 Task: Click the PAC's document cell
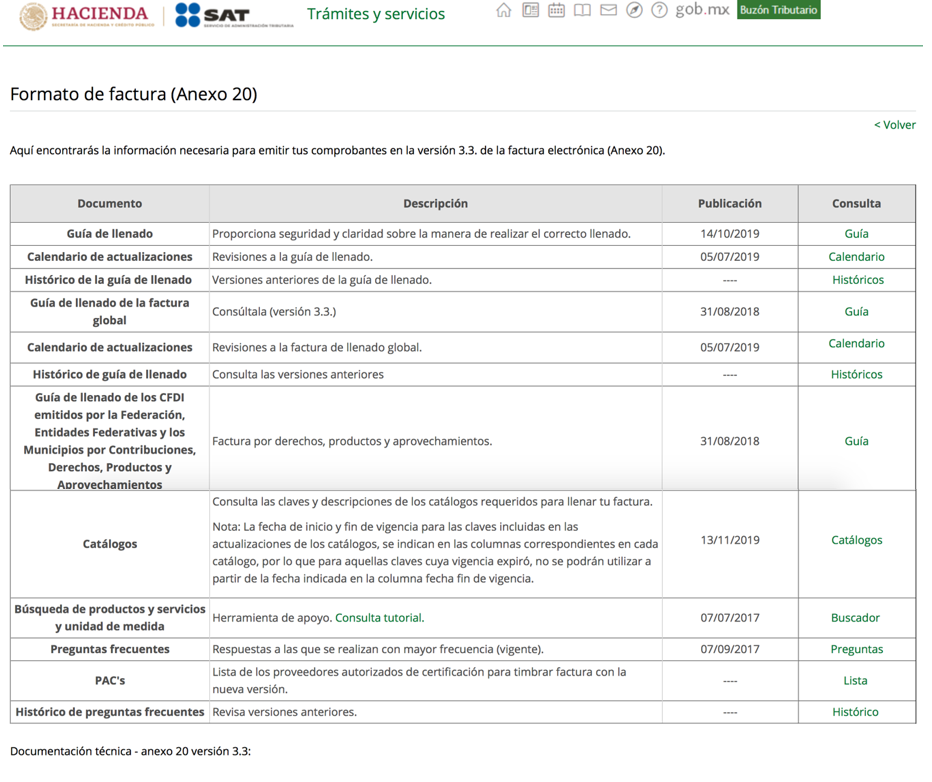point(110,681)
